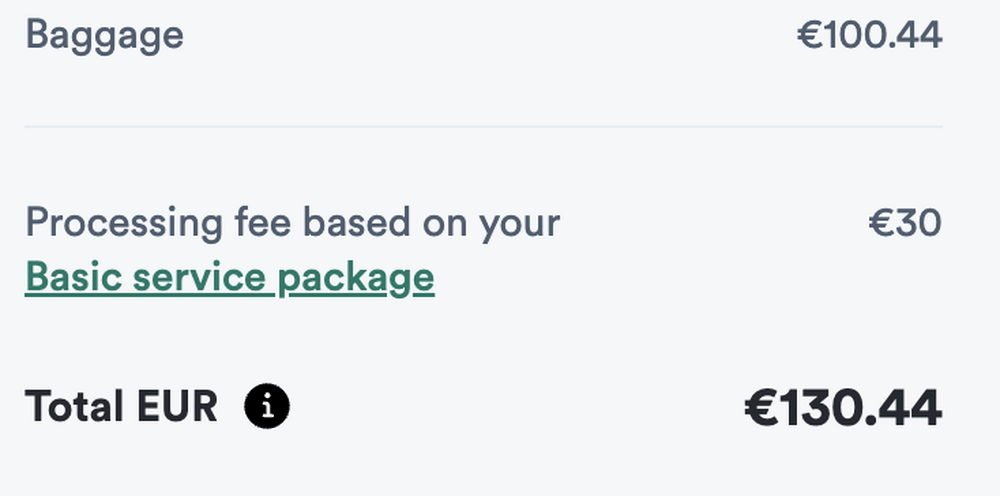The image size is (1000, 496).
Task: View details of the Basic service package
Action: tap(230, 278)
